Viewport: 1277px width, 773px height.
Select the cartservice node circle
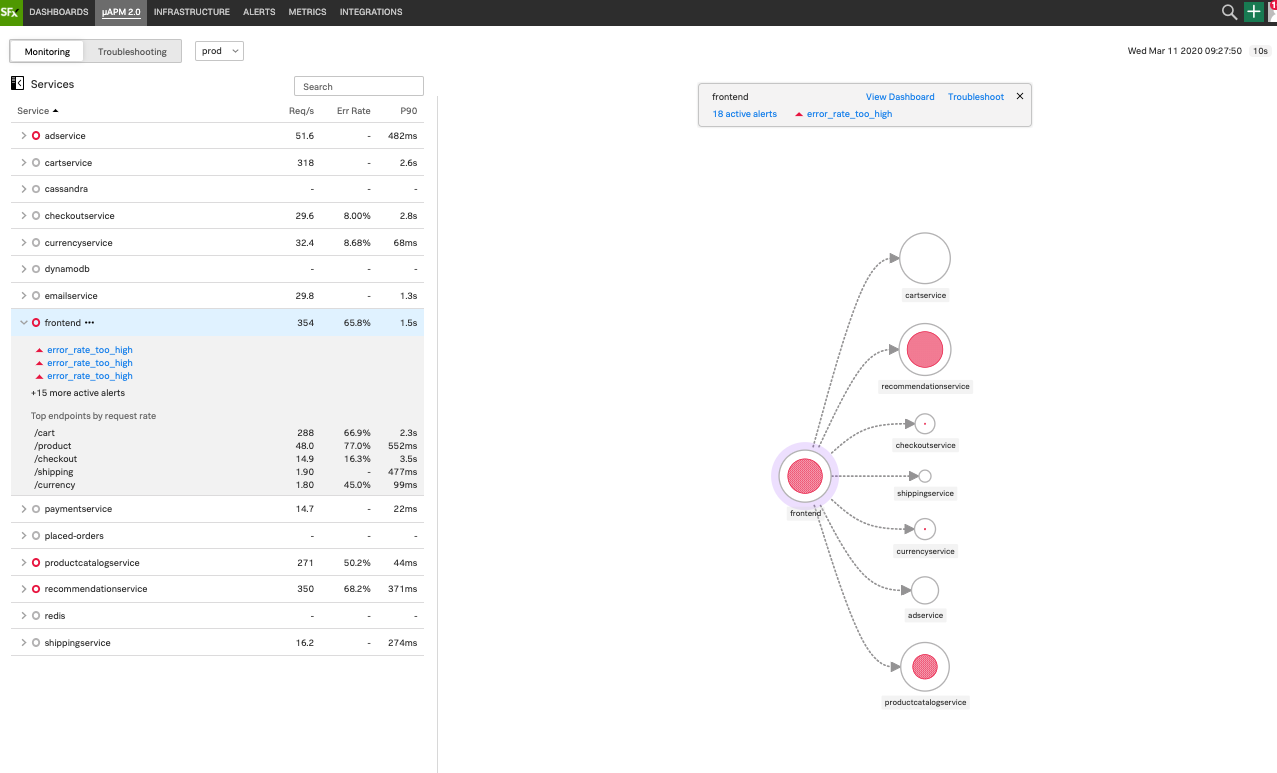[925, 259]
